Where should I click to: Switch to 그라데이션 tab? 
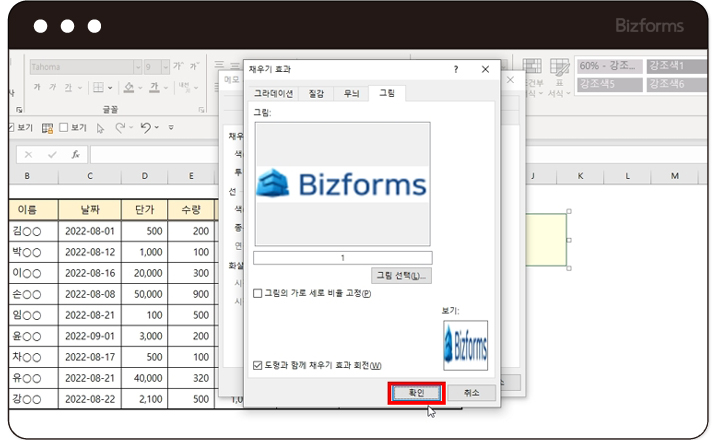pyautogui.click(x=274, y=93)
